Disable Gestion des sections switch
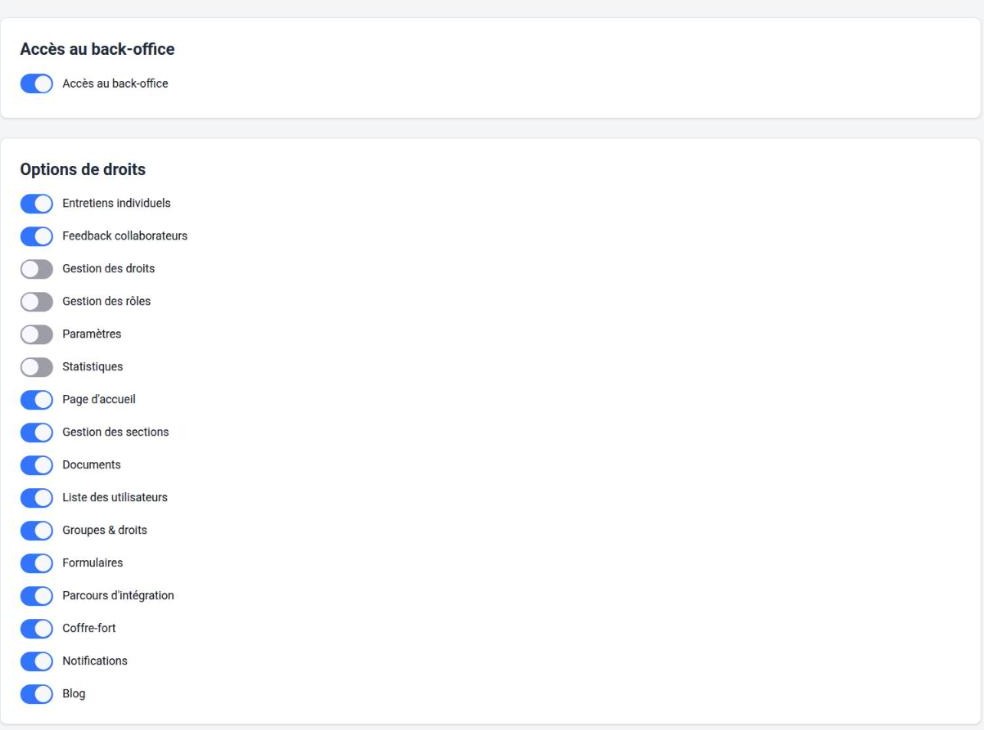984x730 pixels. click(x=36, y=432)
